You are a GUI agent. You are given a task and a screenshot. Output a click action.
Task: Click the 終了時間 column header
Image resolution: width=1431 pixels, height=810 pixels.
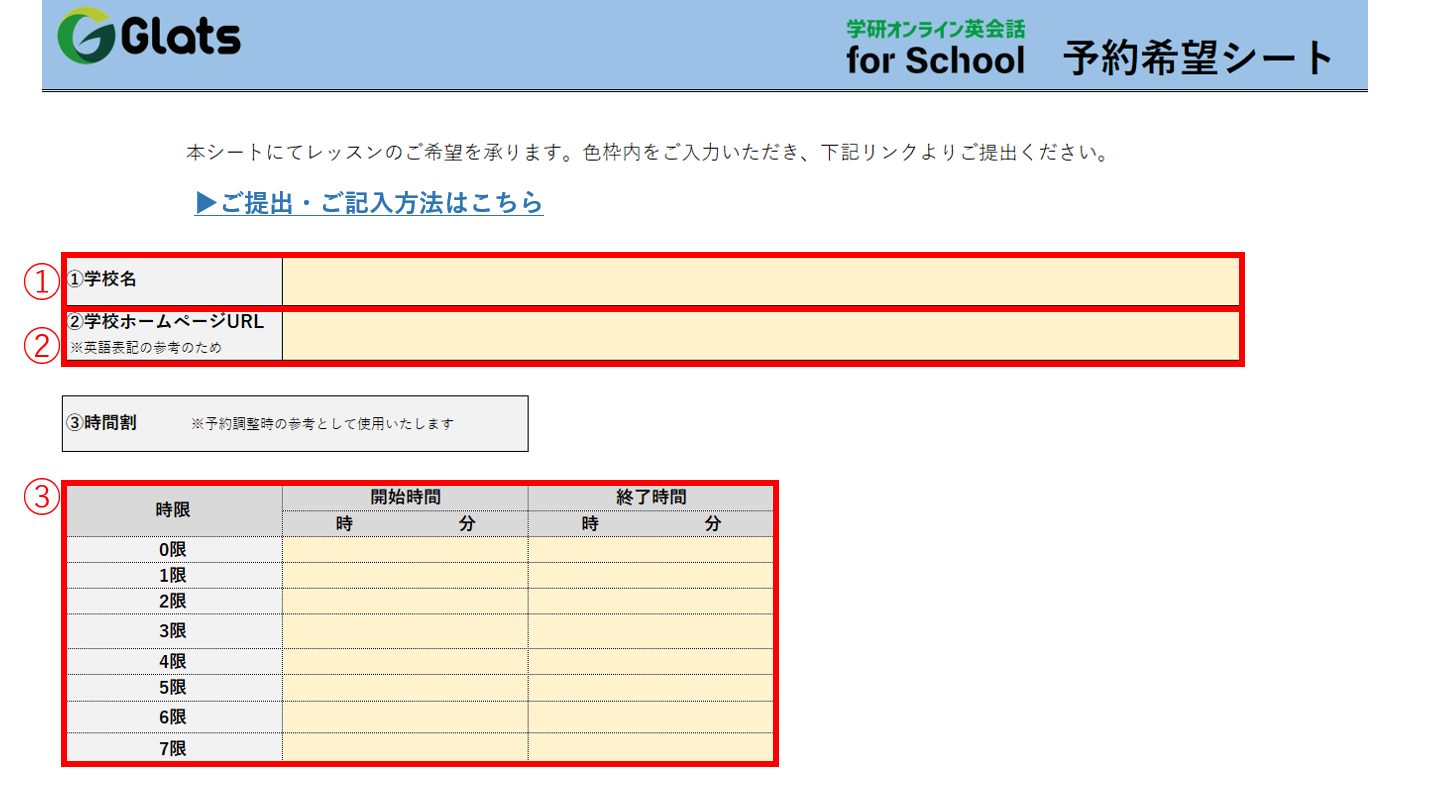(x=650, y=495)
